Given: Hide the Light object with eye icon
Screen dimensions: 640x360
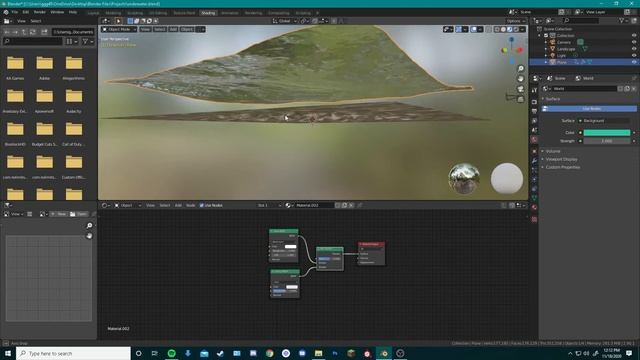Looking at the screenshot, I should [634, 55].
